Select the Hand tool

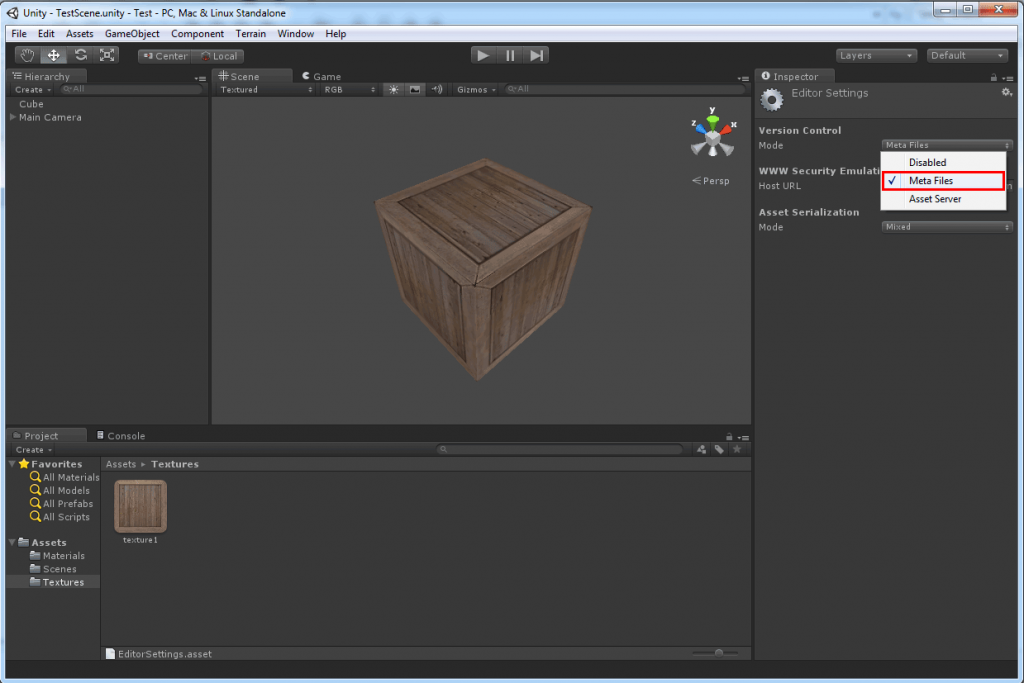(27, 56)
